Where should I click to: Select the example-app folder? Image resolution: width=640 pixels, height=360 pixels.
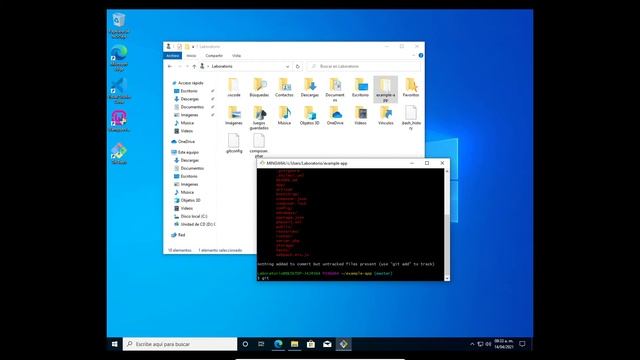pos(386,89)
